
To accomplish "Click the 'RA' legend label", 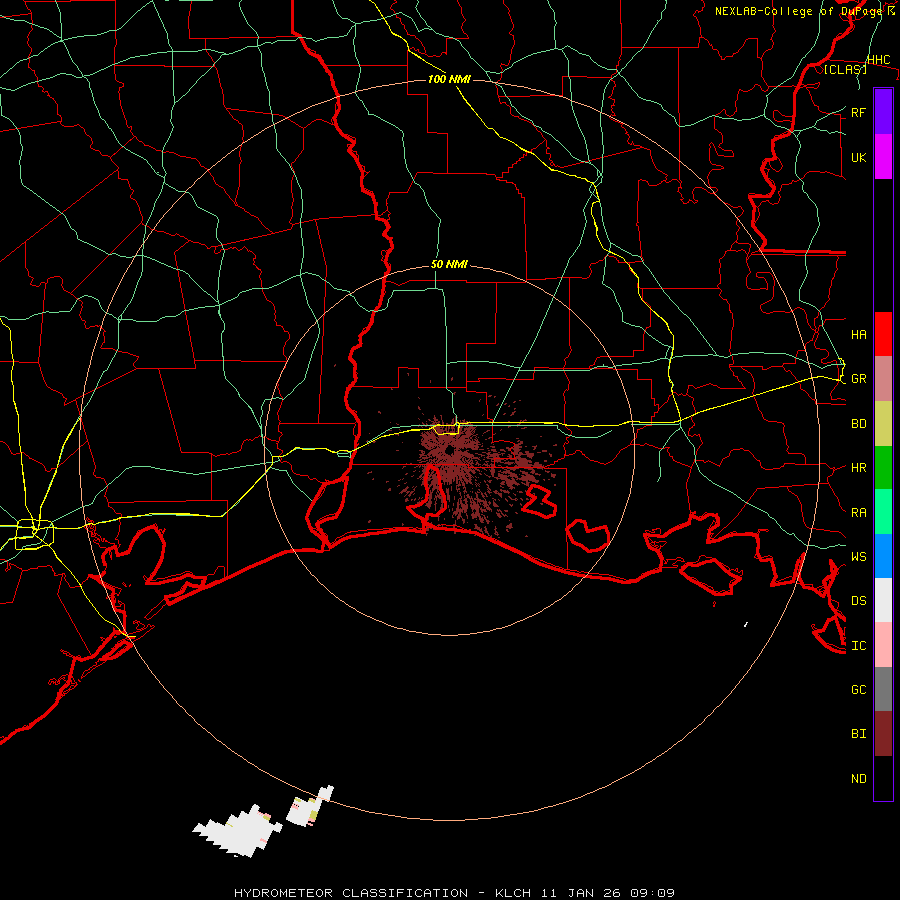I will tap(858, 512).
